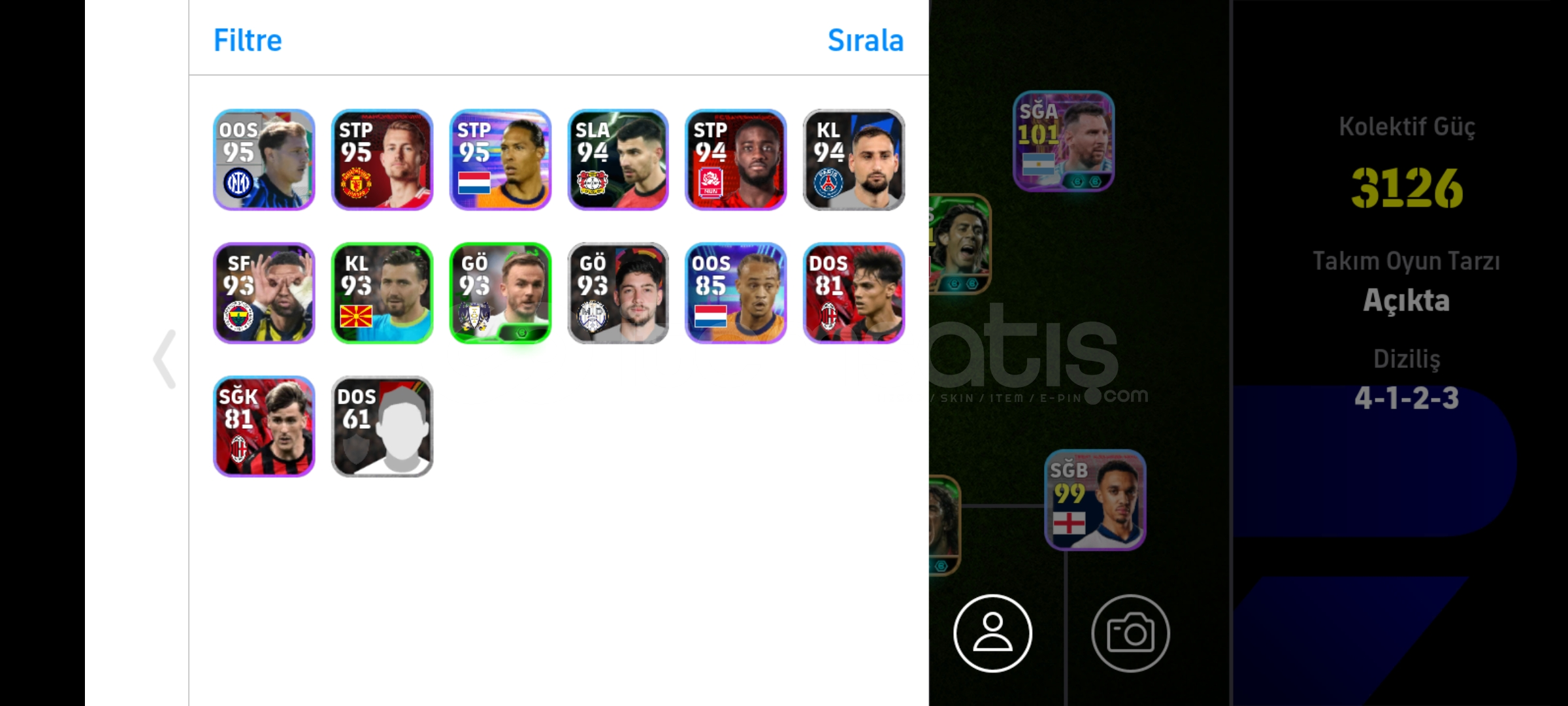Select the OOS 95 Inter player card
The width and height of the screenshot is (1568, 706).
[264, 160]
